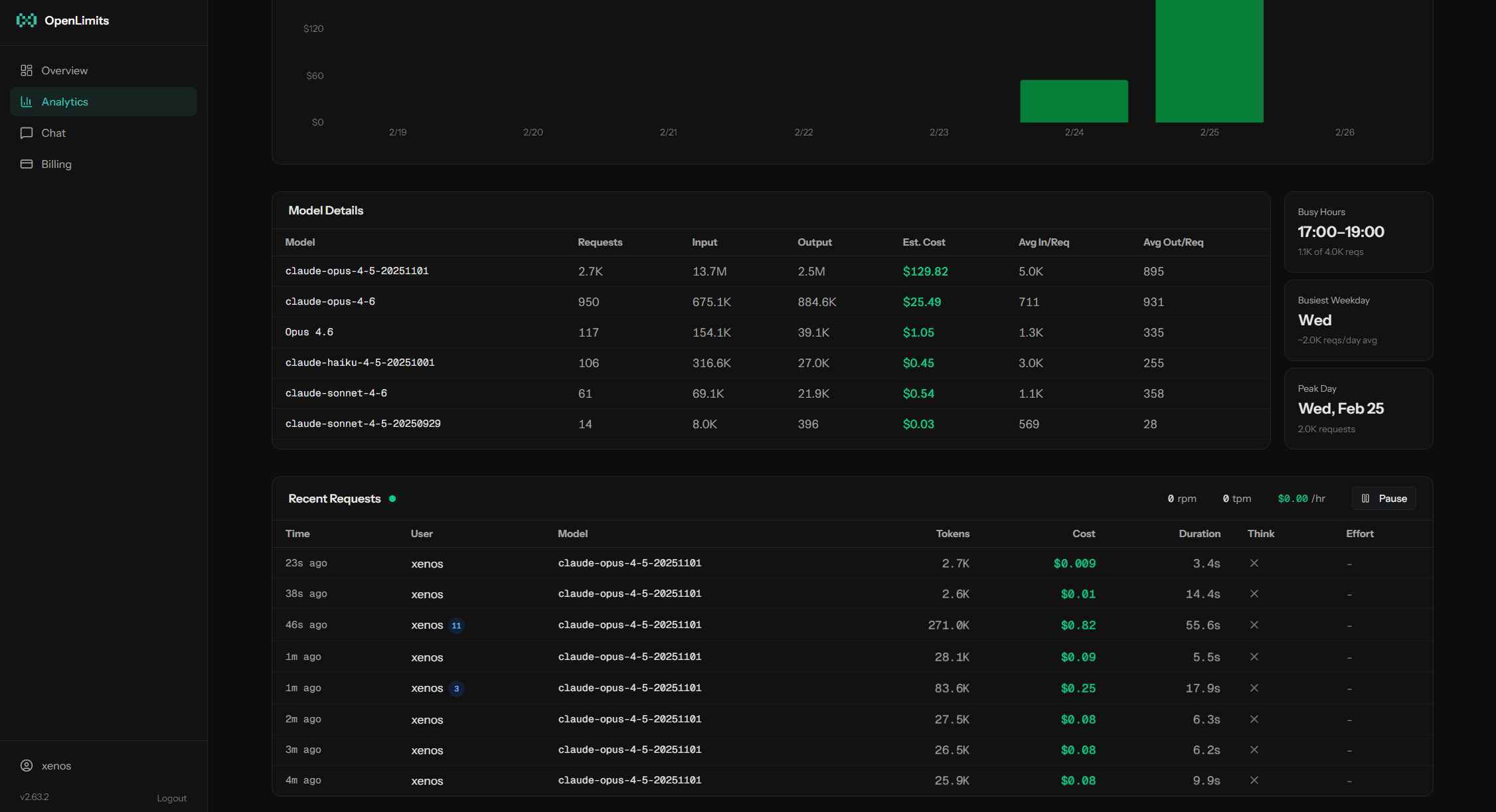Click the Logout link

[171, 797]
